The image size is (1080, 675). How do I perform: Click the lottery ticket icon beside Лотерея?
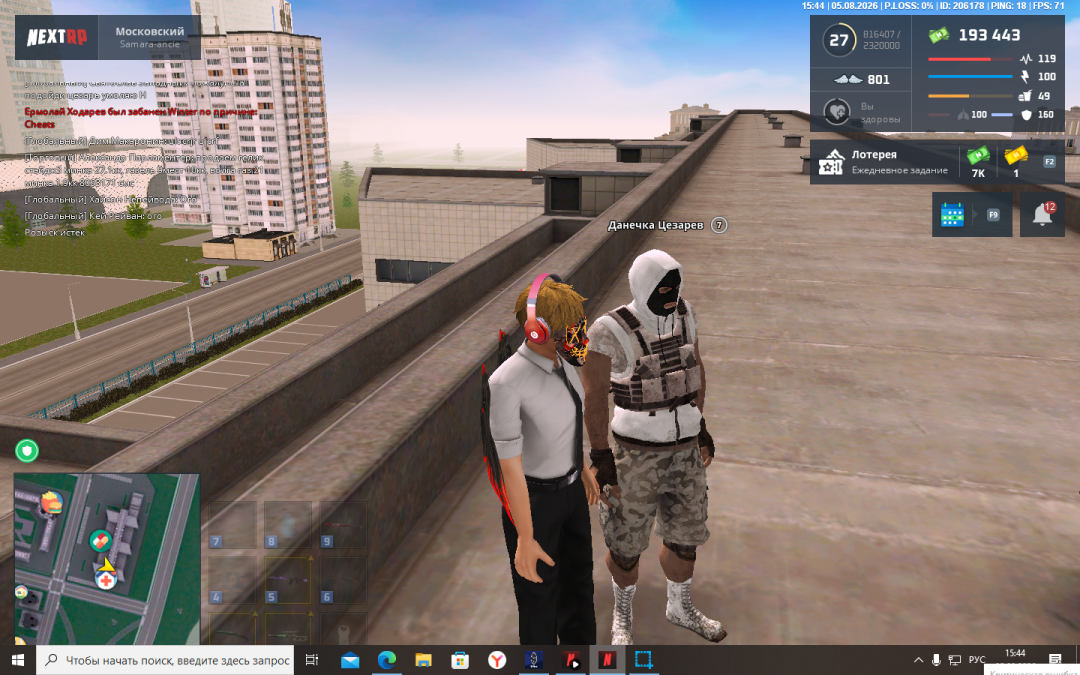(x=831, y=162)
